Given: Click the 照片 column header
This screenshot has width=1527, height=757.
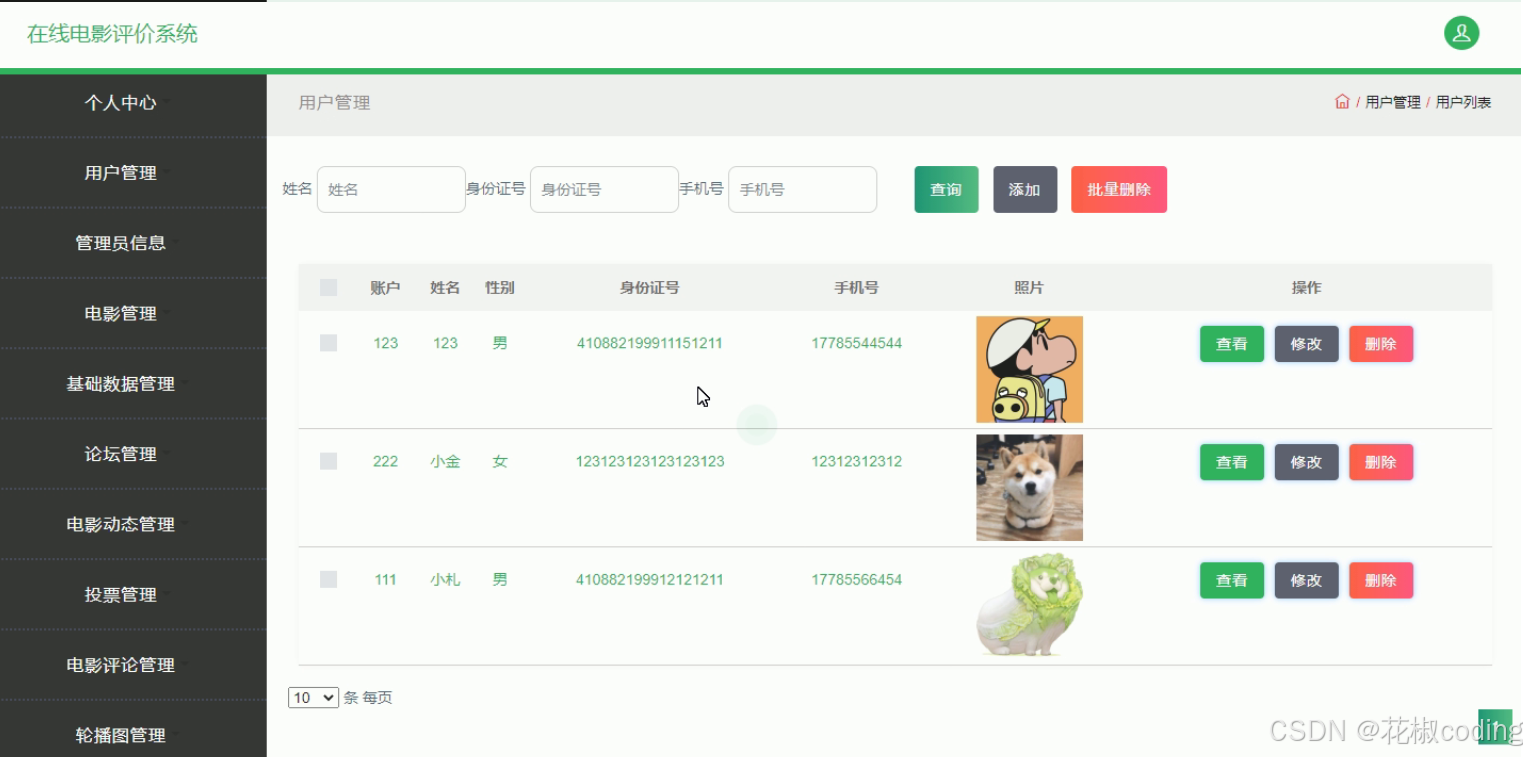Looking at the screenshot, I should (x=1029, y=288).
